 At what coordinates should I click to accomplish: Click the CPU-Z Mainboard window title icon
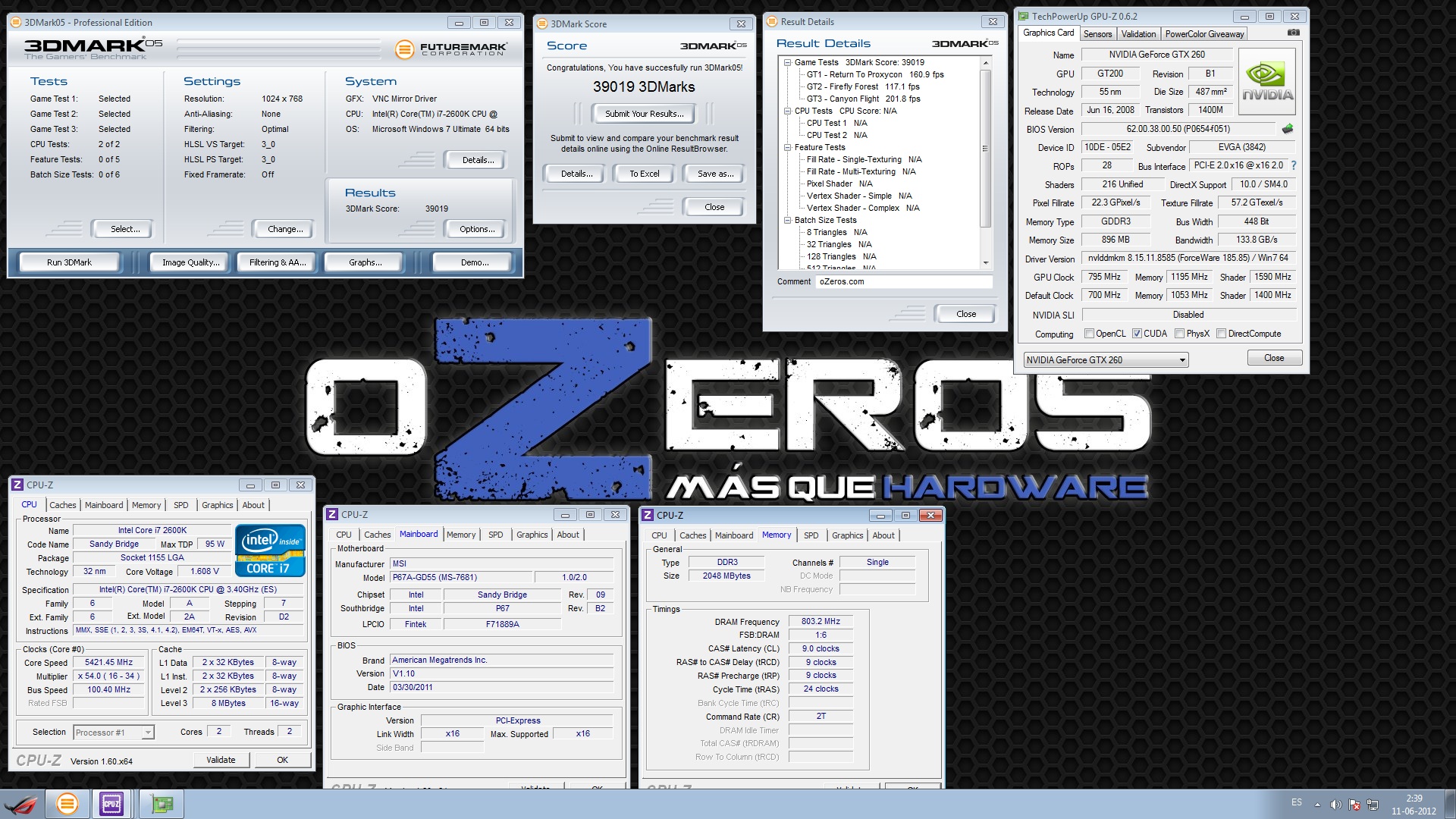(x=332, y=514)
